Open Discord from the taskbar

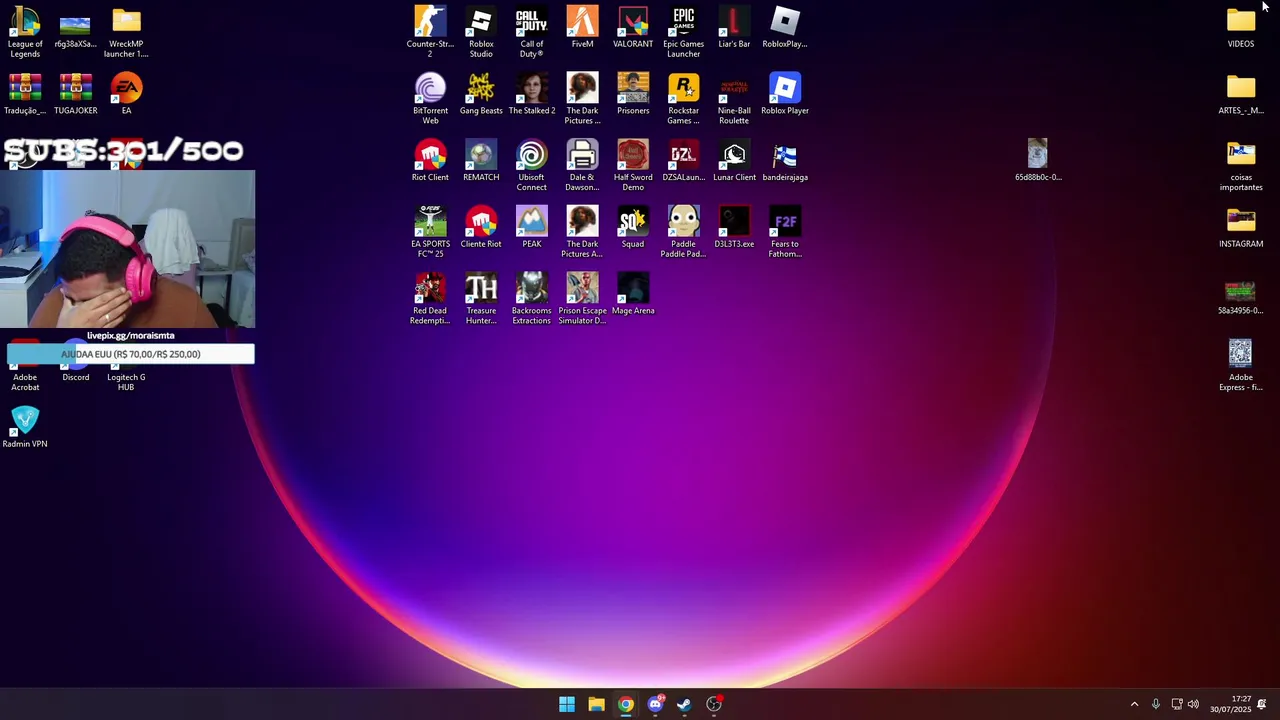655,704
